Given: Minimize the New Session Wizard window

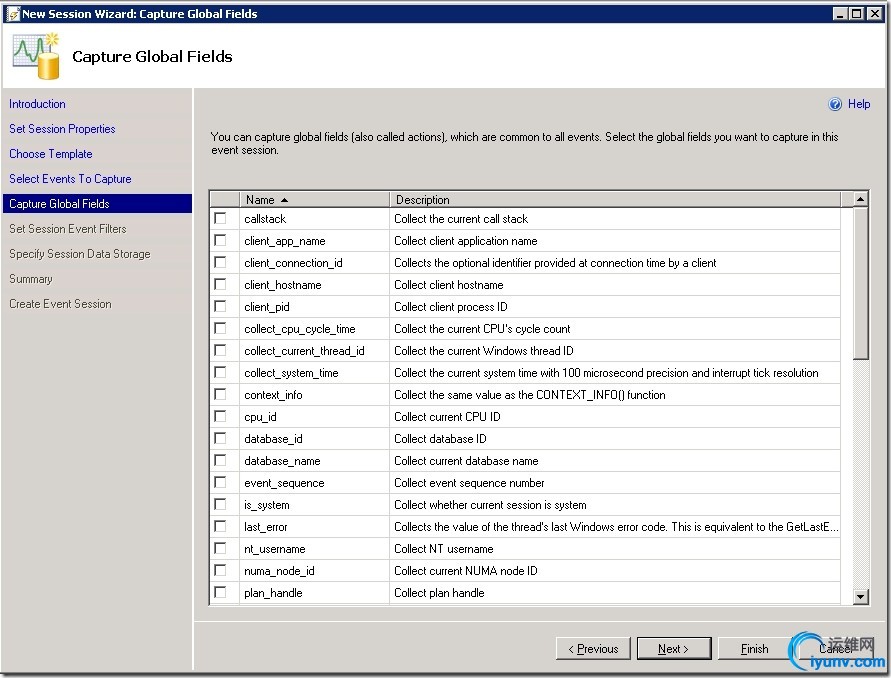Looking at the screenshot, I should [x=840, y=14].
